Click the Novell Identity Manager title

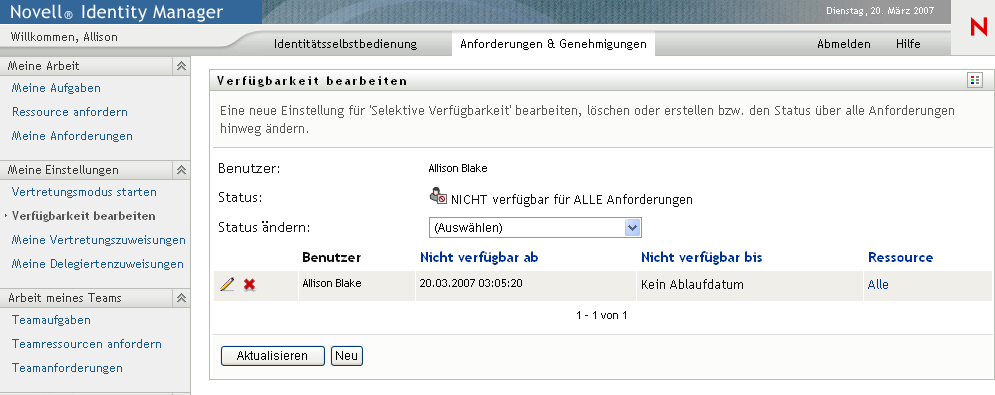coord(117,11)
